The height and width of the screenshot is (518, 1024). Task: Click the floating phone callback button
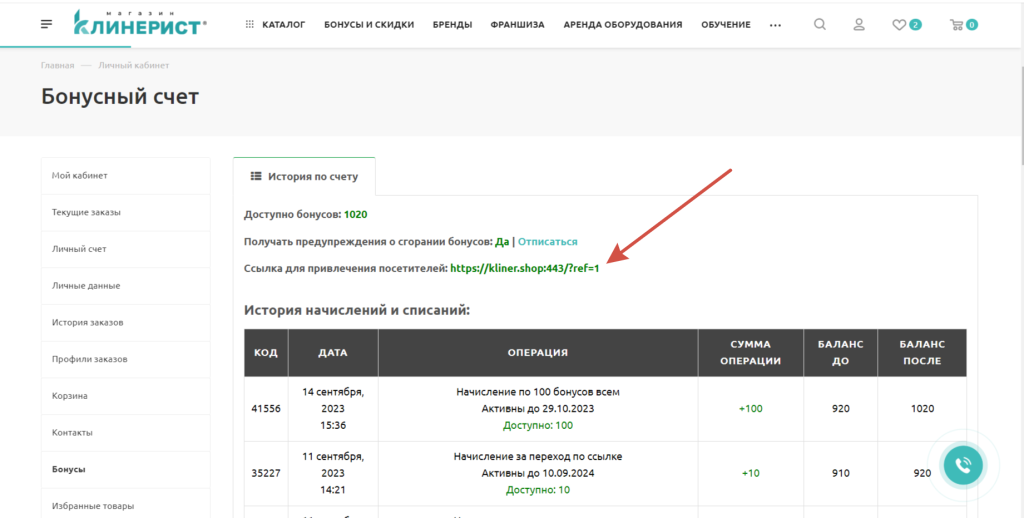click(x=963, y=465)
